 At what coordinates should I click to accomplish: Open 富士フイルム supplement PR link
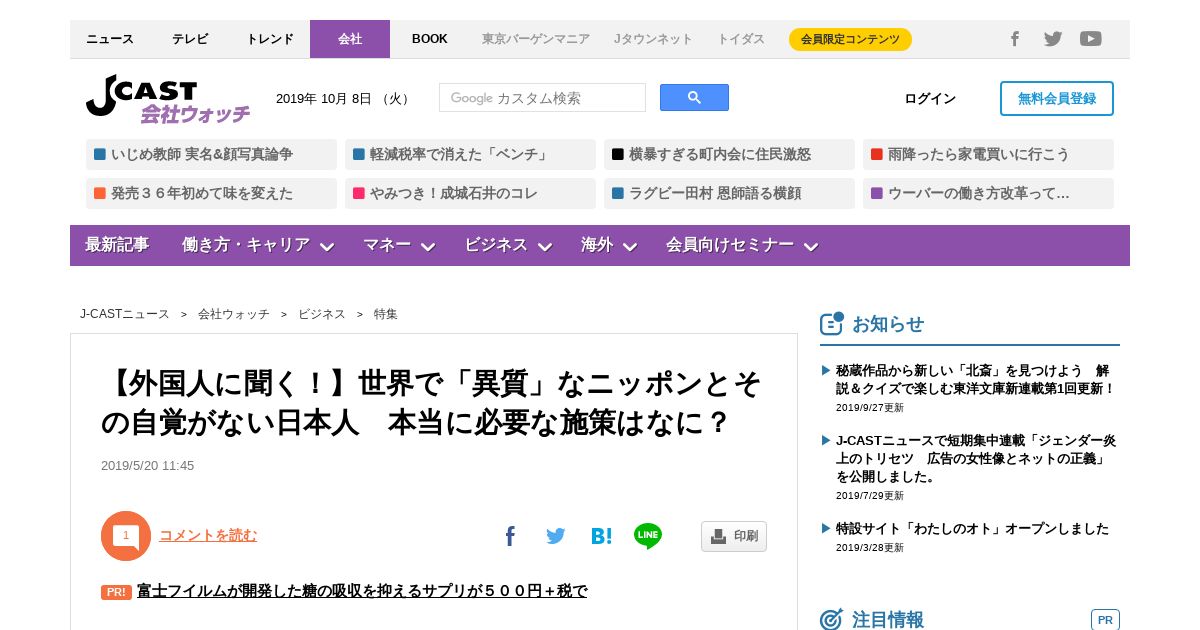click(362, 591)
